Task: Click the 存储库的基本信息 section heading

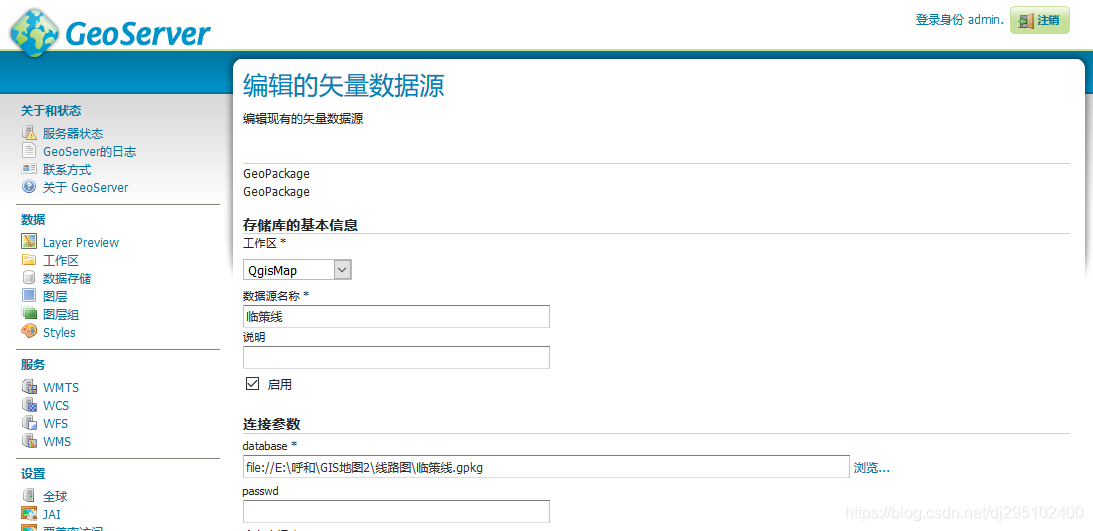Action: tap(300, 225)
